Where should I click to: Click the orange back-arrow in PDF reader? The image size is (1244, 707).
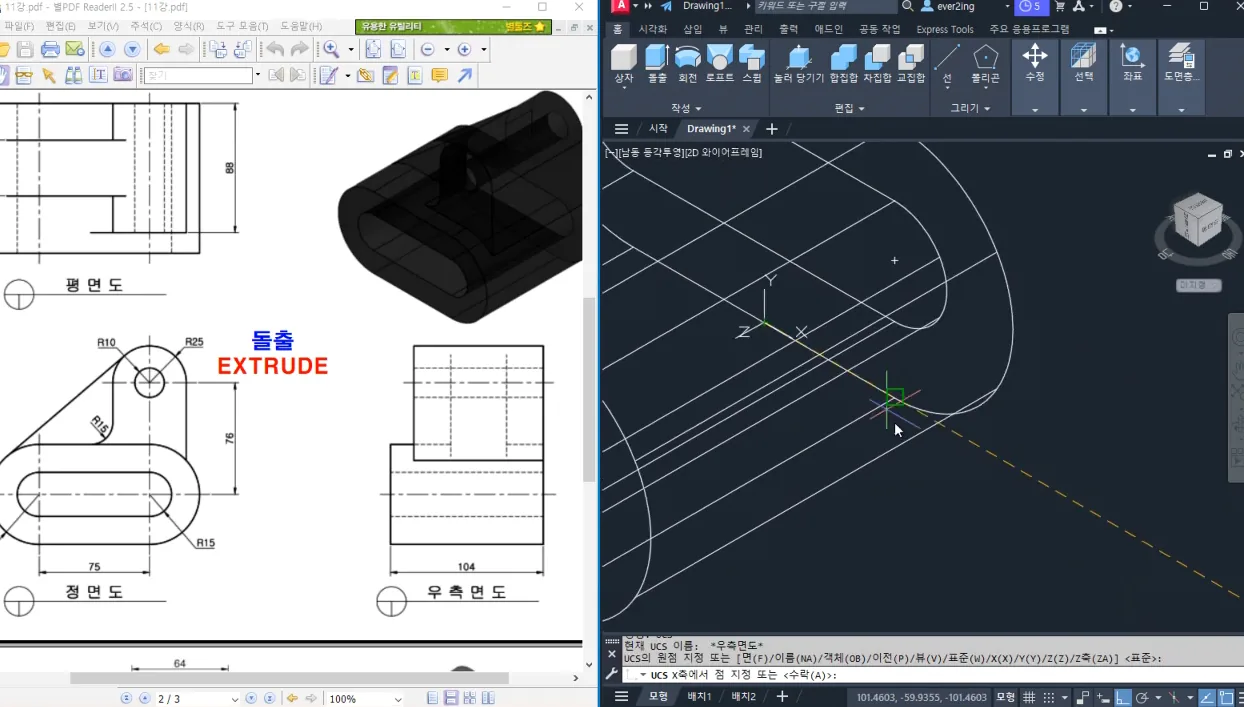coord(161,49)
